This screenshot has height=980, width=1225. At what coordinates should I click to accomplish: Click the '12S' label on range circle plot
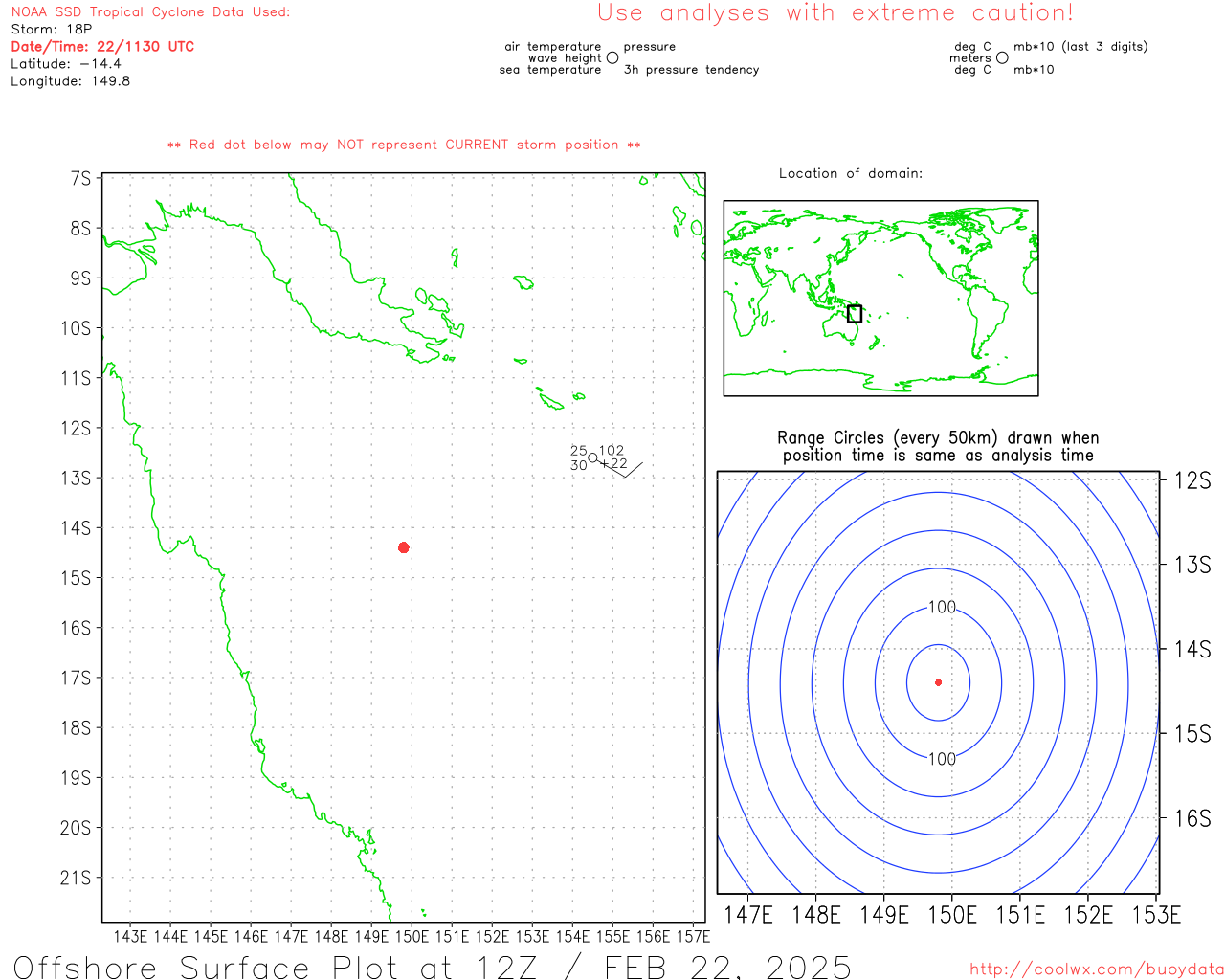[x=1192, y=480]
